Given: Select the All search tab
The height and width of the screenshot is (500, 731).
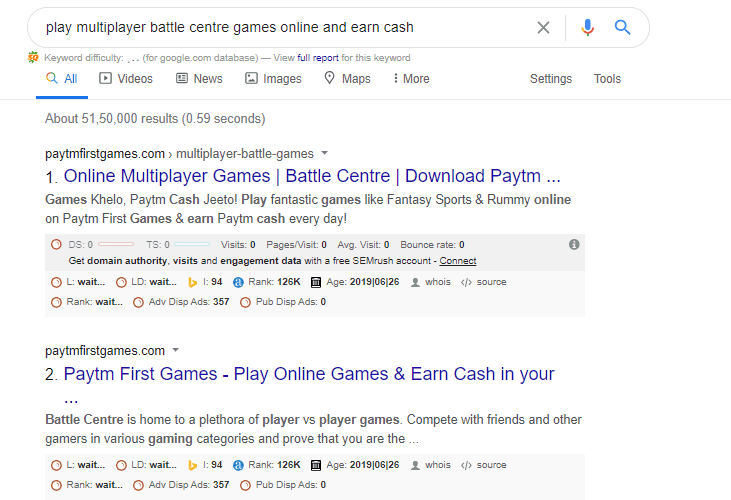Looking at the screenshot, I should tap(62, 79).
